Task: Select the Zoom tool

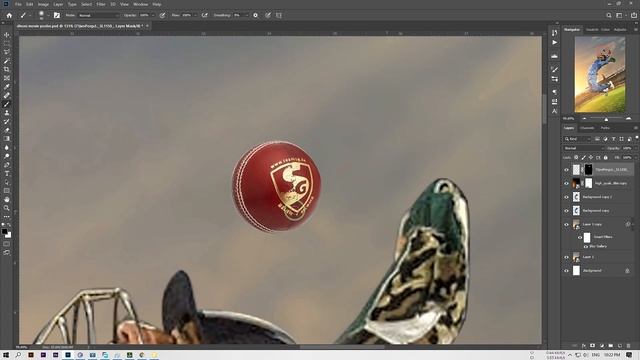Action: [x=7, y=208]
